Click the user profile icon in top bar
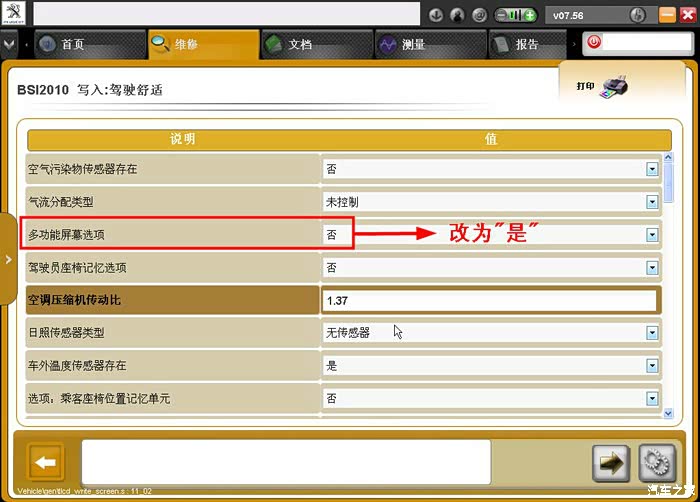Screen dimensions: 700x502 pyautogui.click(x=457, y=15)
